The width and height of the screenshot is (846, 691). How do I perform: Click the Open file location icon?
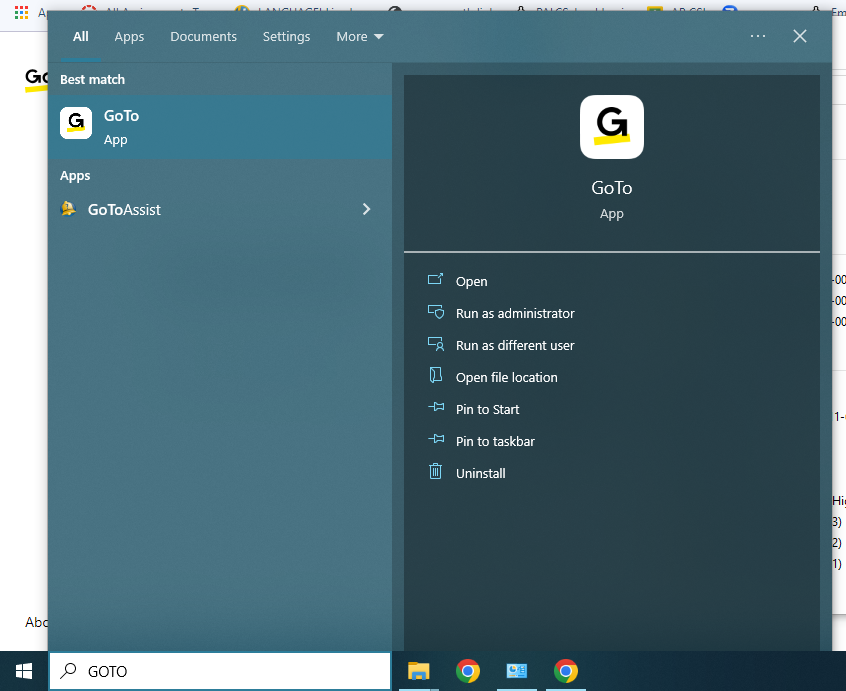(435, 375)
